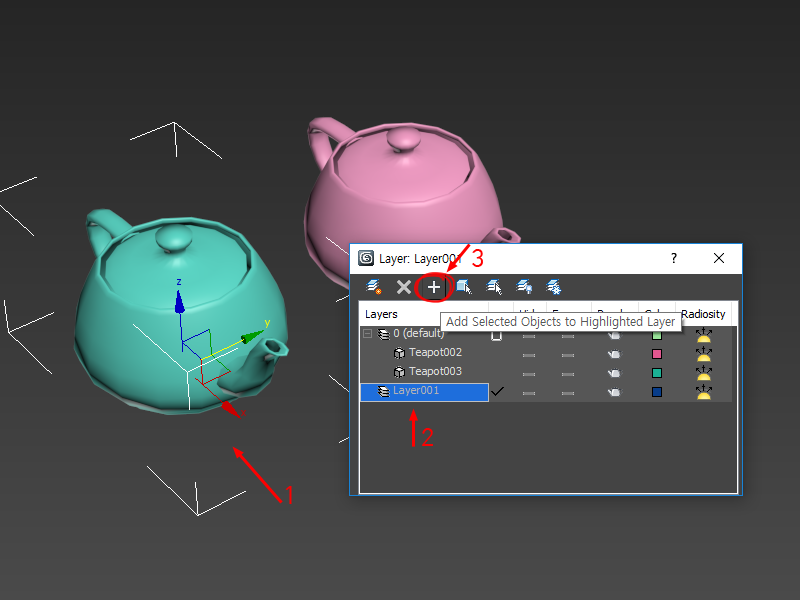The image size is (800, 600).
Task: Toggle radiosity icon for Teapot002
Action: click(x=704, y=354)
